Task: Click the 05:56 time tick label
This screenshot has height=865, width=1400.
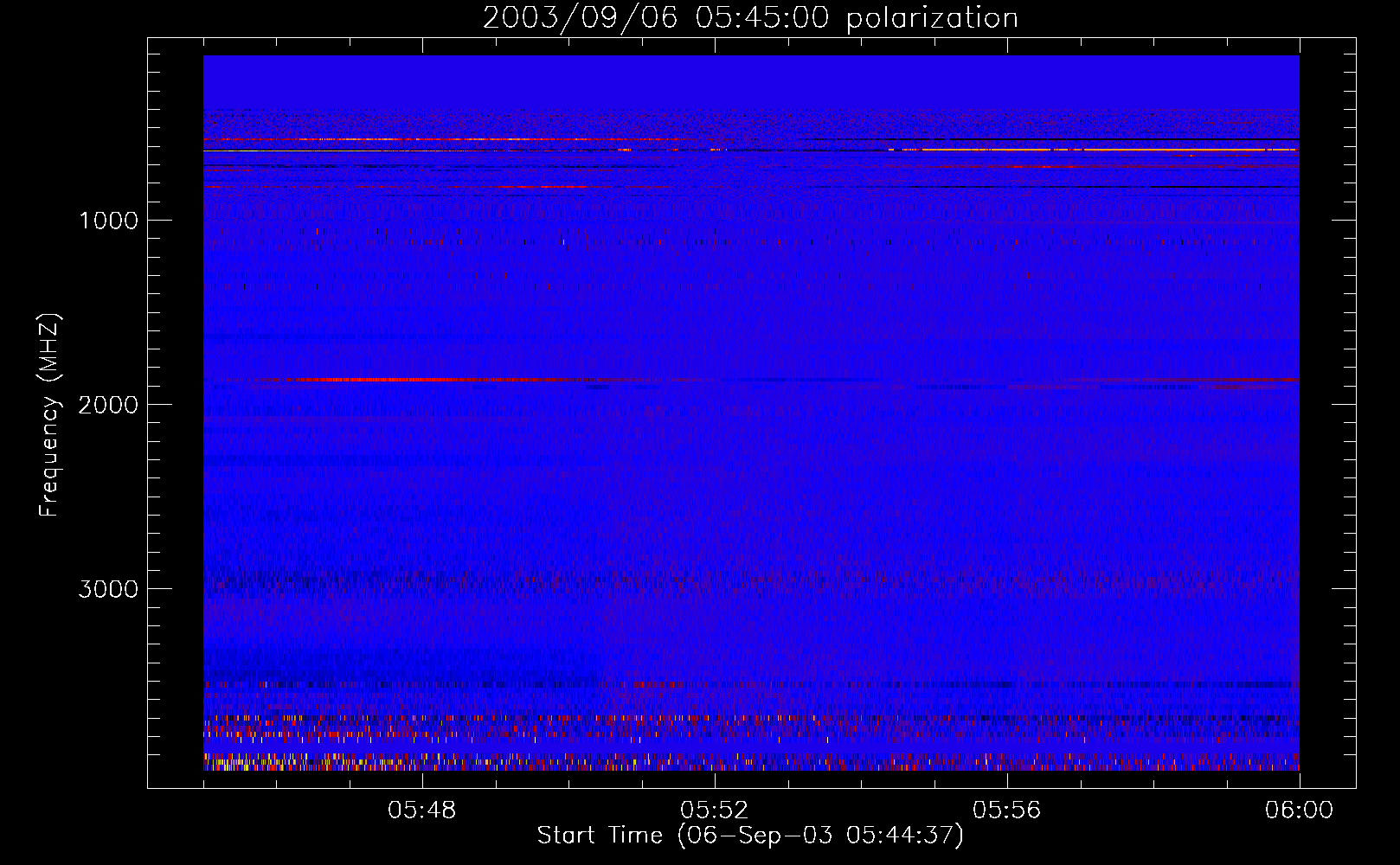Action: pos(1006,811)
